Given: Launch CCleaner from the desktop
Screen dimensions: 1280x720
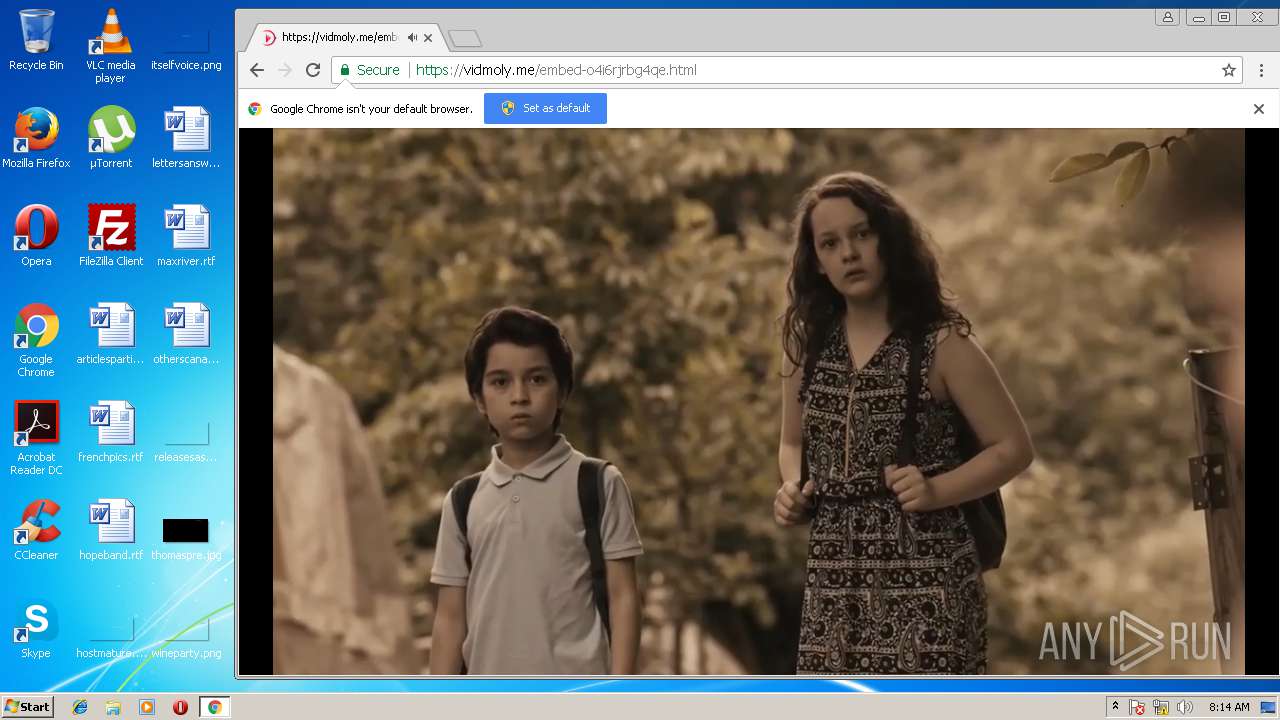Looking at the screenshot, I should click(36, 530).
